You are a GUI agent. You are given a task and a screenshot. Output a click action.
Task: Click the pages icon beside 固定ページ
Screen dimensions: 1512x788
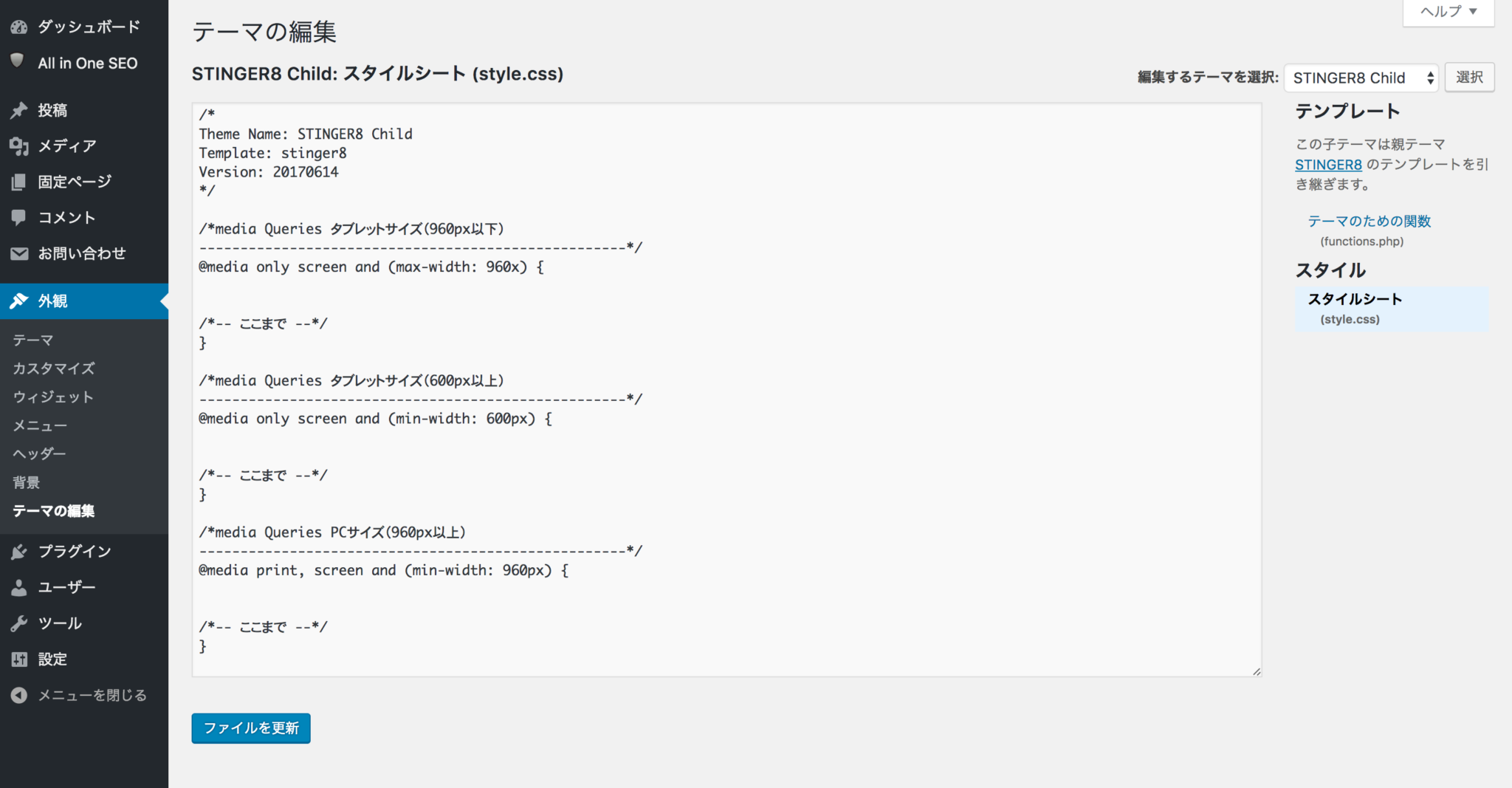(19, 182)
